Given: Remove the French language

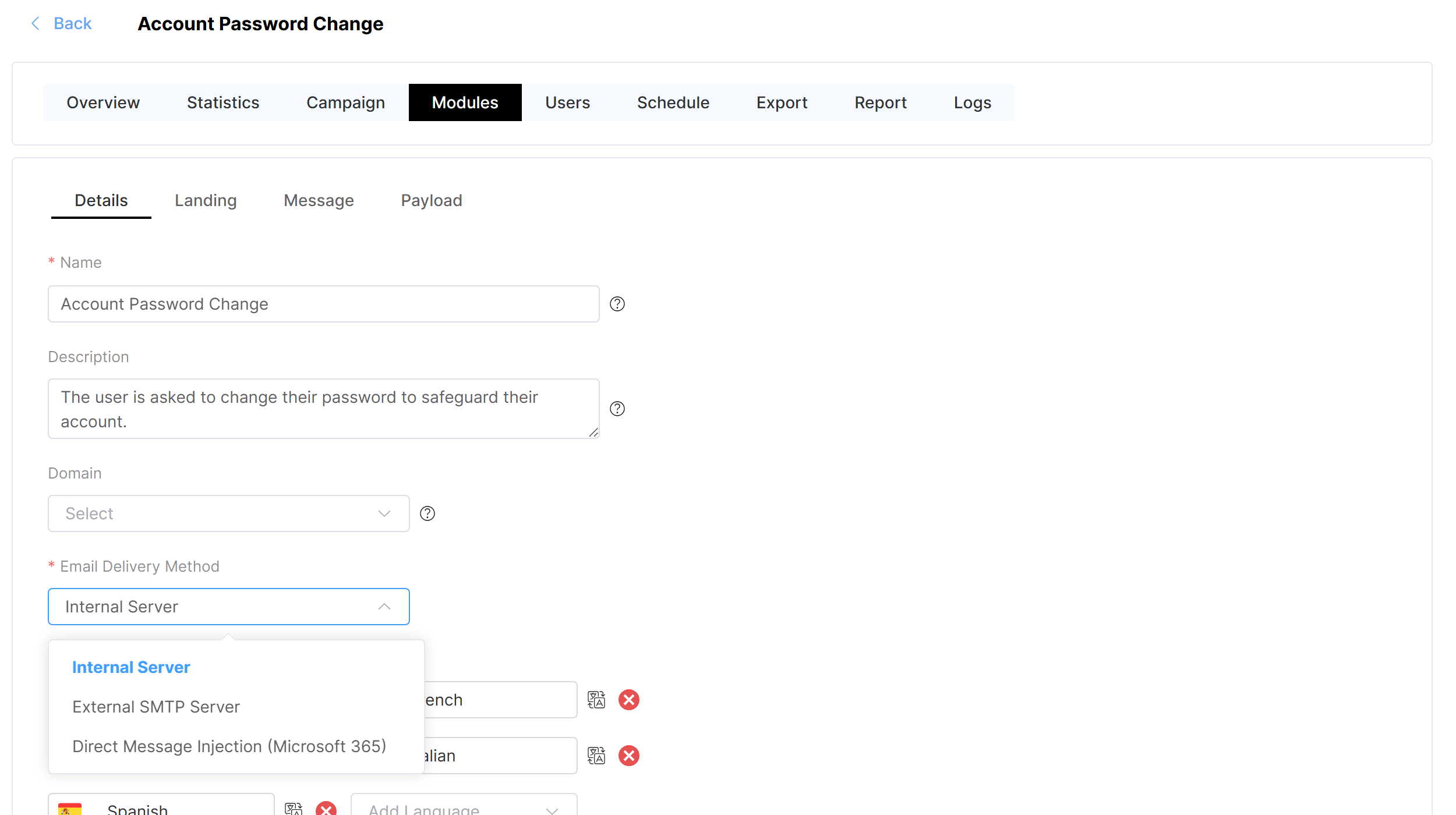Looking at the screenshot, I should [x=629, y=700].
